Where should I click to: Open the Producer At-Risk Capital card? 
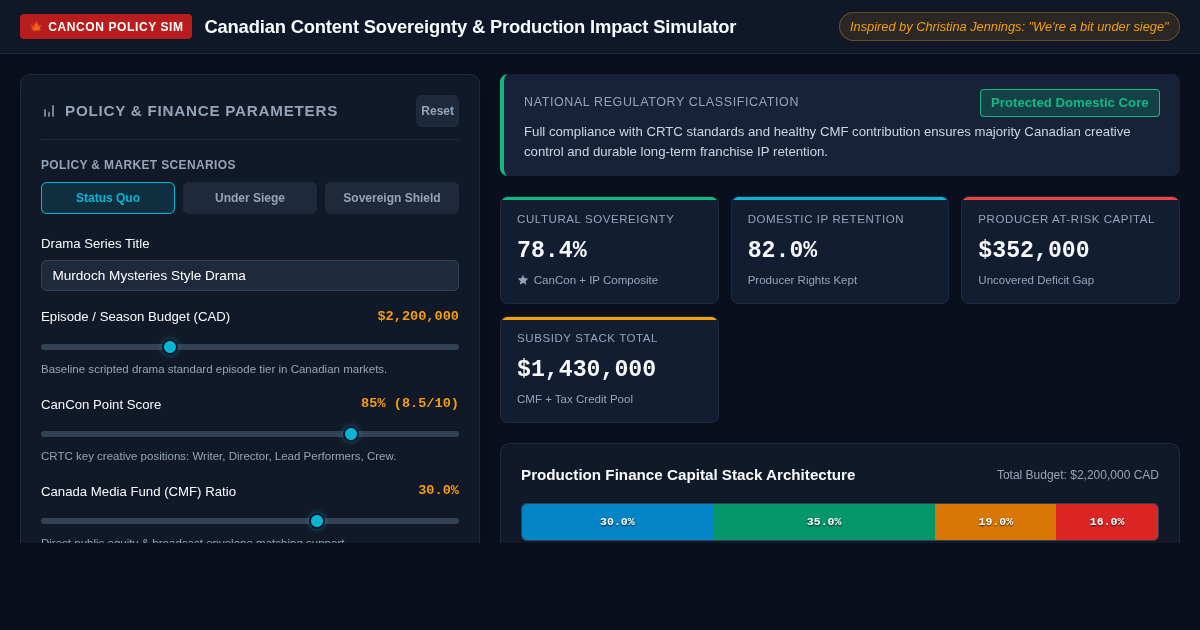click(1070, 250)
